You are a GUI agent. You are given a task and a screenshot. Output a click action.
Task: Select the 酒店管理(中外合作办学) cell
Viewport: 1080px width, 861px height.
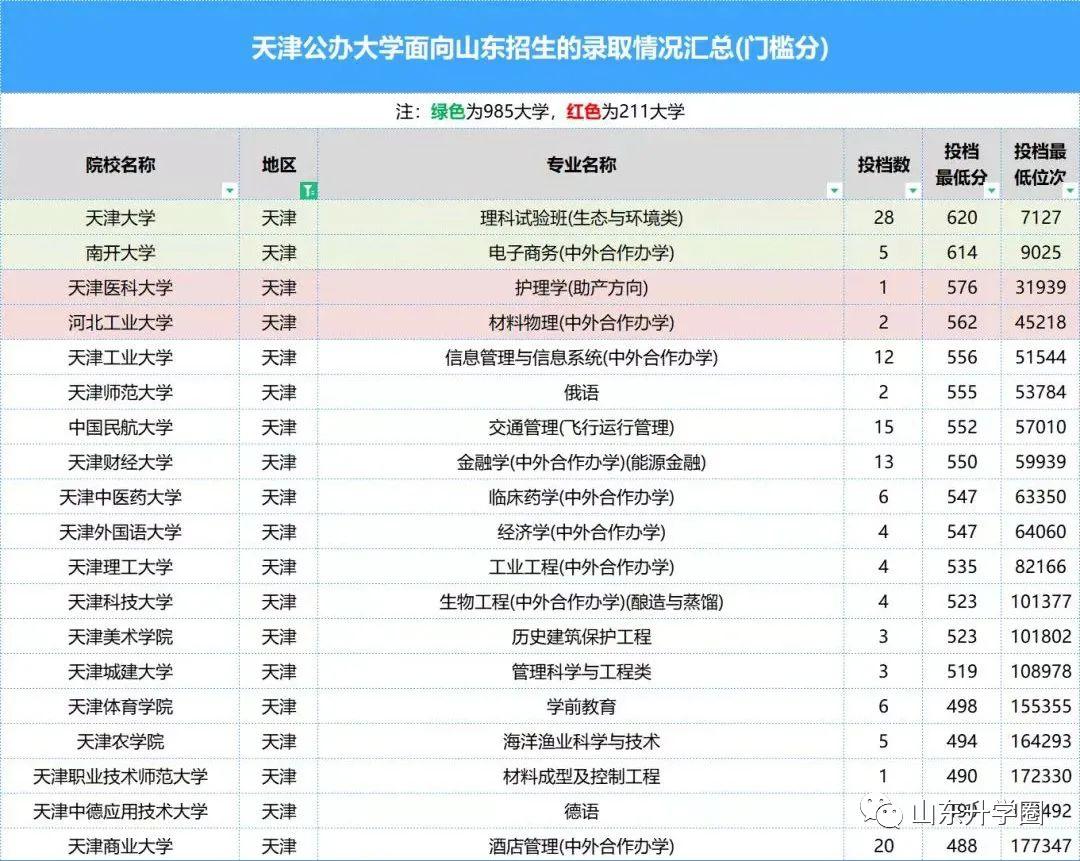click(583, 845)
